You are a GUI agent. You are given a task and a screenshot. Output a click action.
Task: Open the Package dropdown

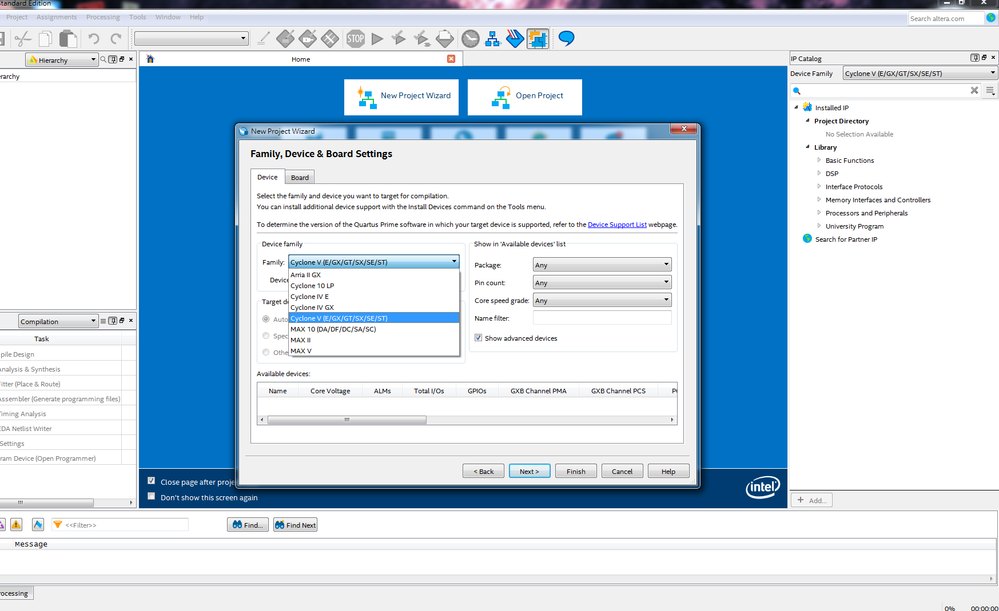601,265
